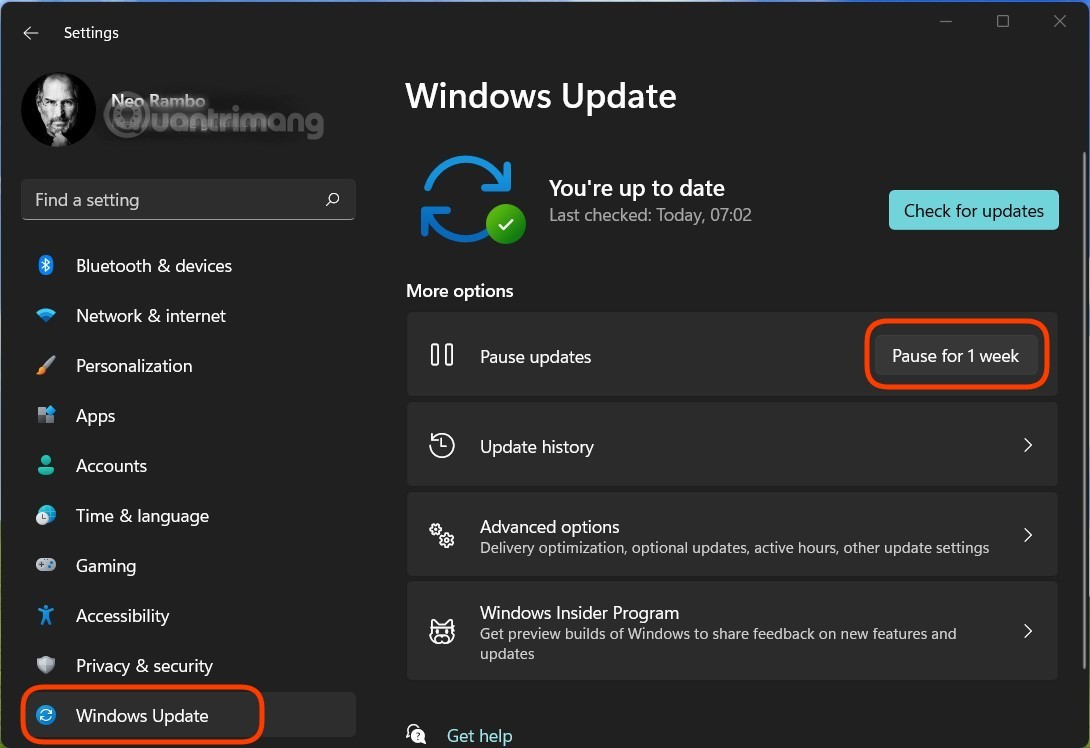Image resolution: width=1090 pixels, height=748 pixels.
Task: Click the Accessibility figure icon
Action: 46,615
